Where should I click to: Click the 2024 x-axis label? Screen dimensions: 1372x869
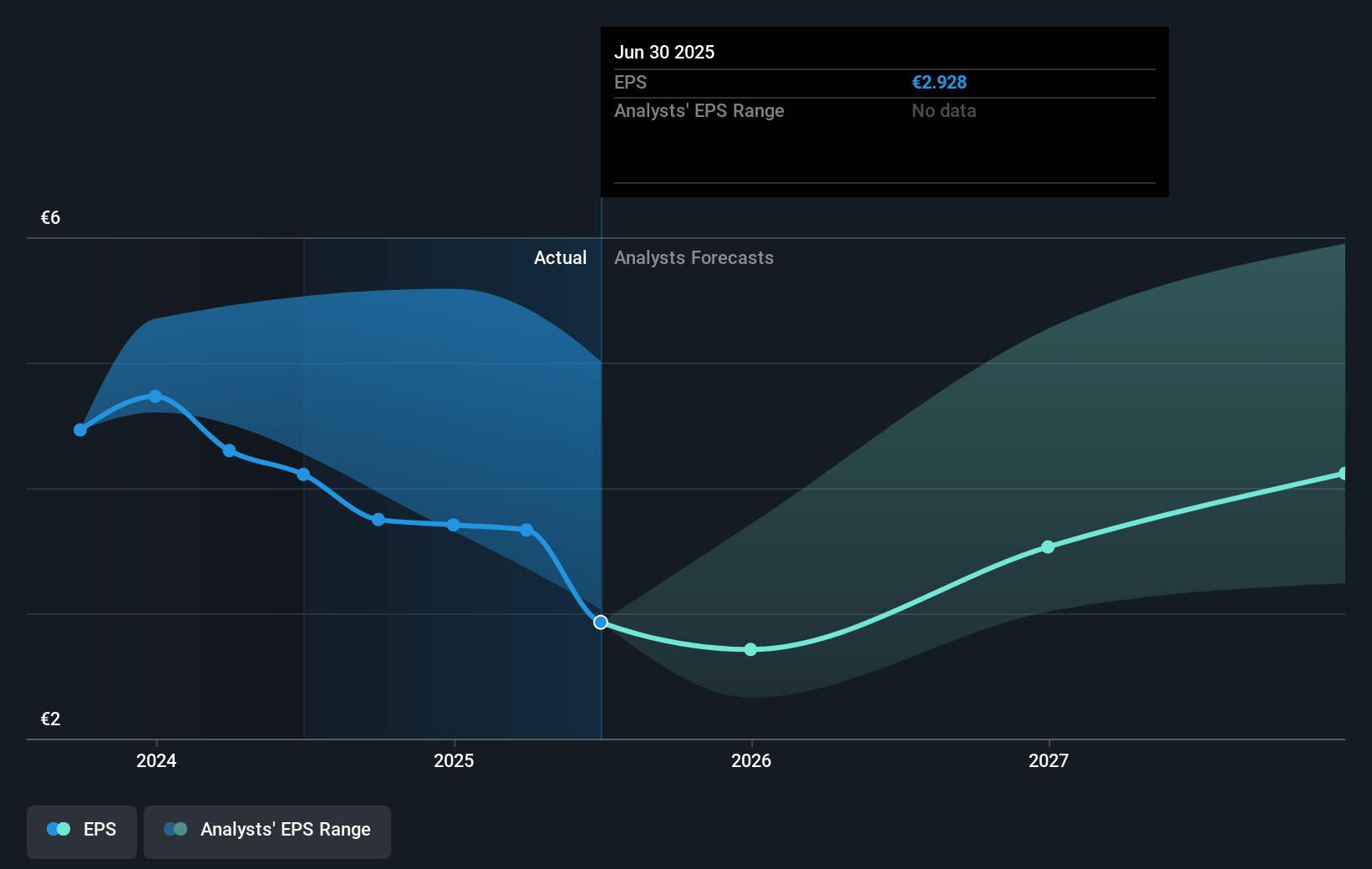pyautogui.click(x=156, y=761)
